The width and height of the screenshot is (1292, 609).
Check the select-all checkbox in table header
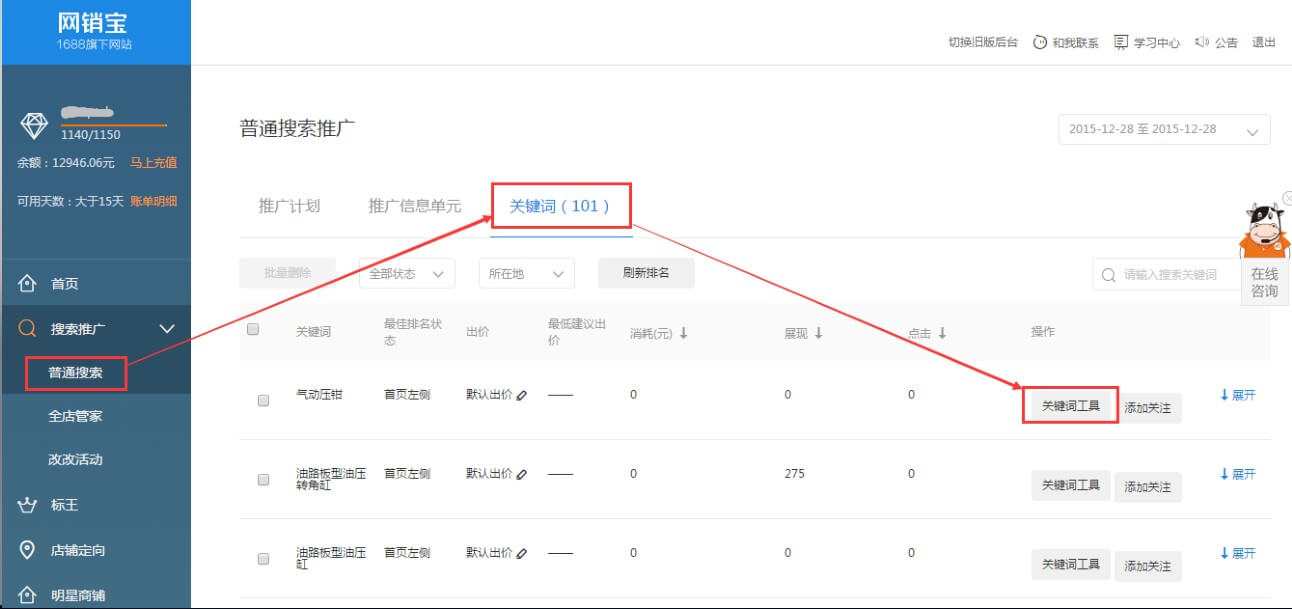(x=253, y=329)
